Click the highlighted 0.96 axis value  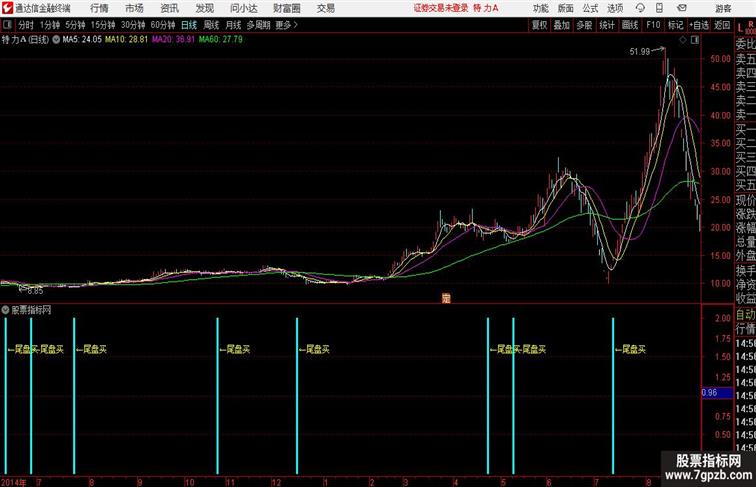click(x=717, y=393)
